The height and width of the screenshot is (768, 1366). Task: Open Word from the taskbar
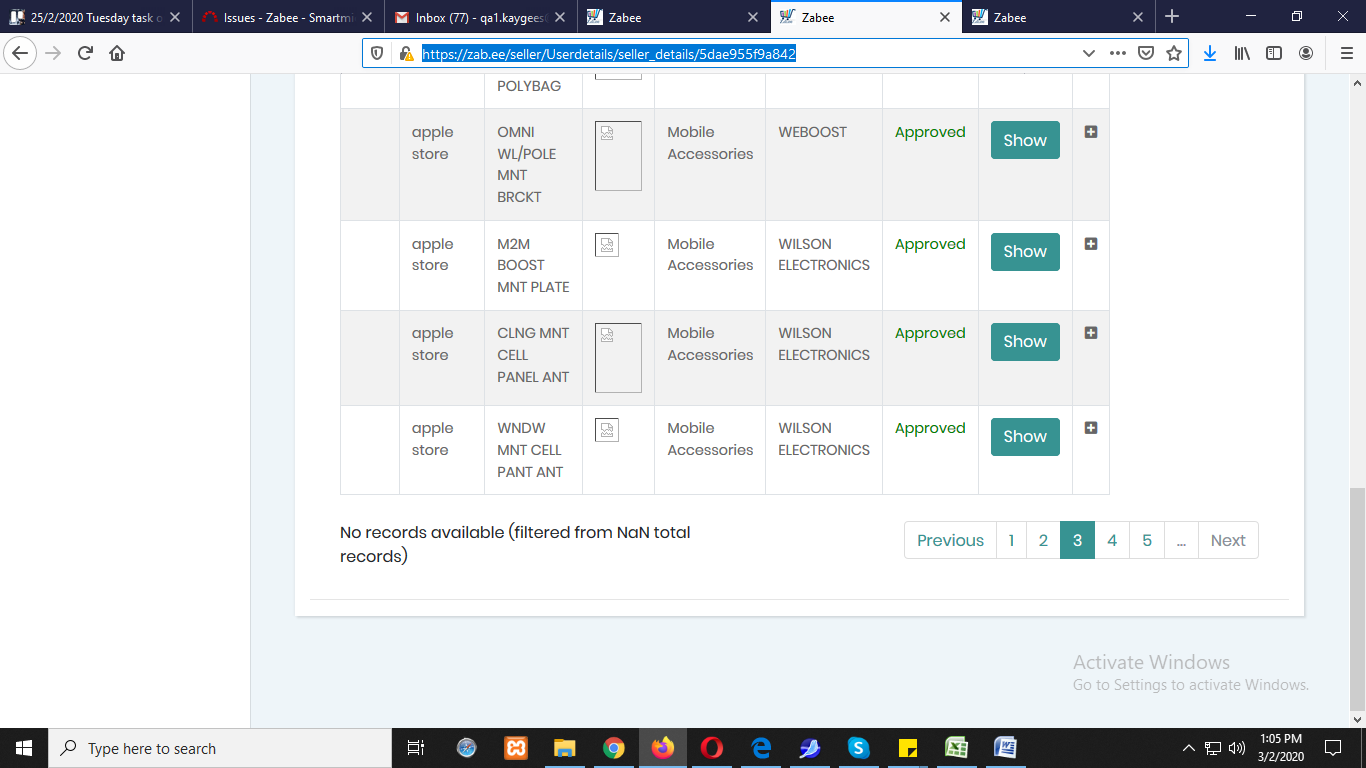click(x=1006, y=748)
